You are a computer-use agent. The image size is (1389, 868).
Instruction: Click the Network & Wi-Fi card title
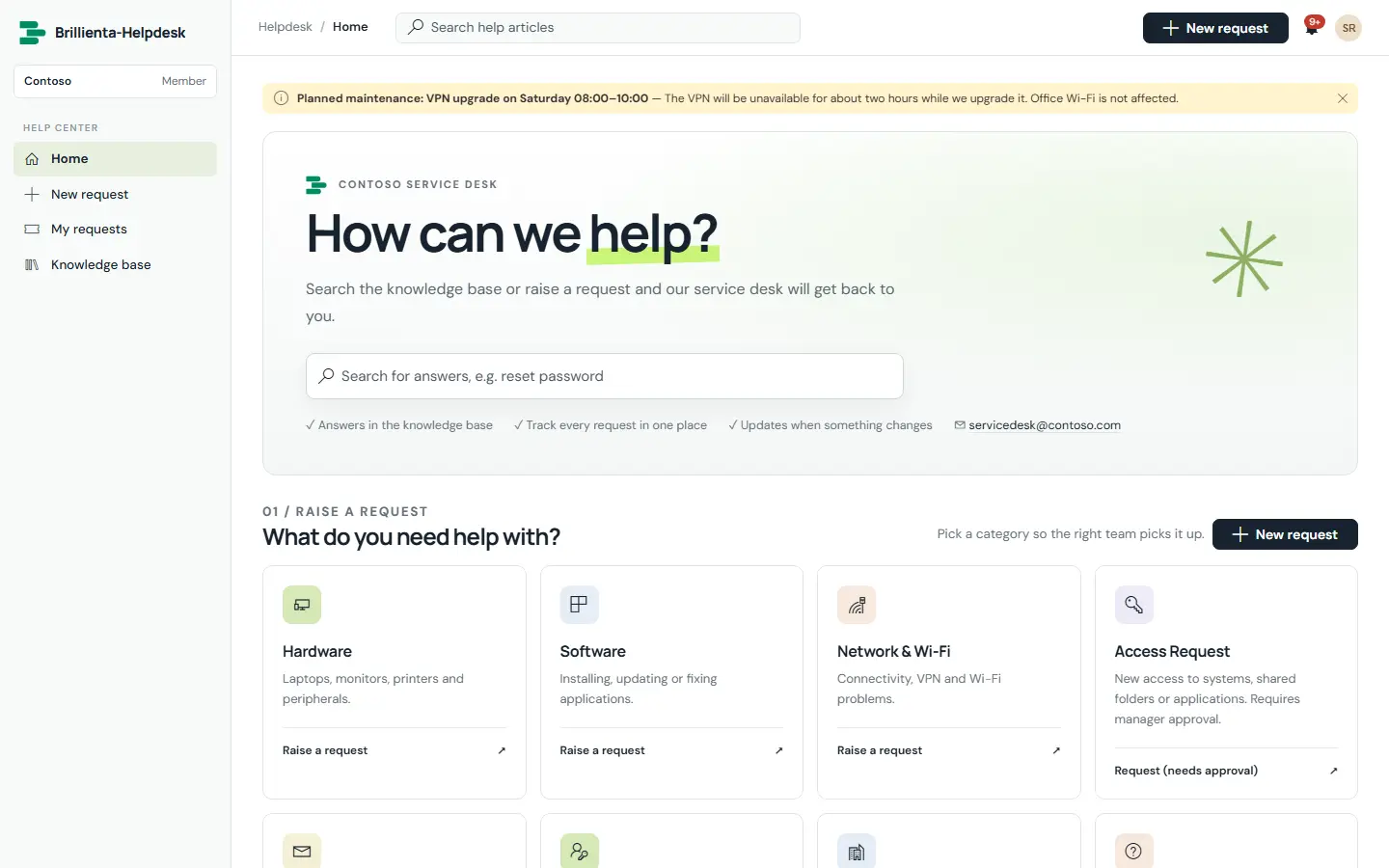point(894,652)
